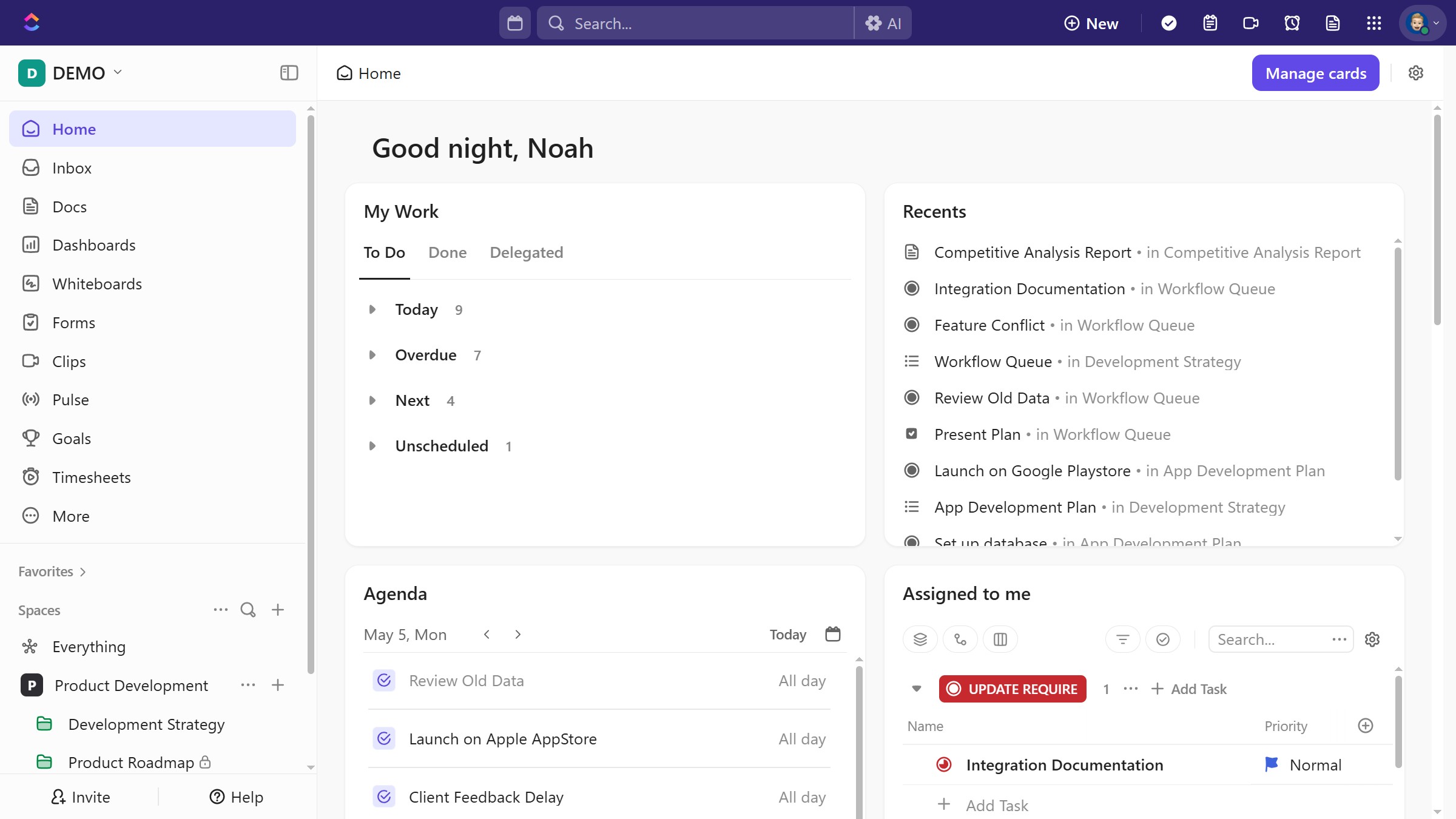Go to the next Agenda day

pyautogui.click(x=517, y=634)
